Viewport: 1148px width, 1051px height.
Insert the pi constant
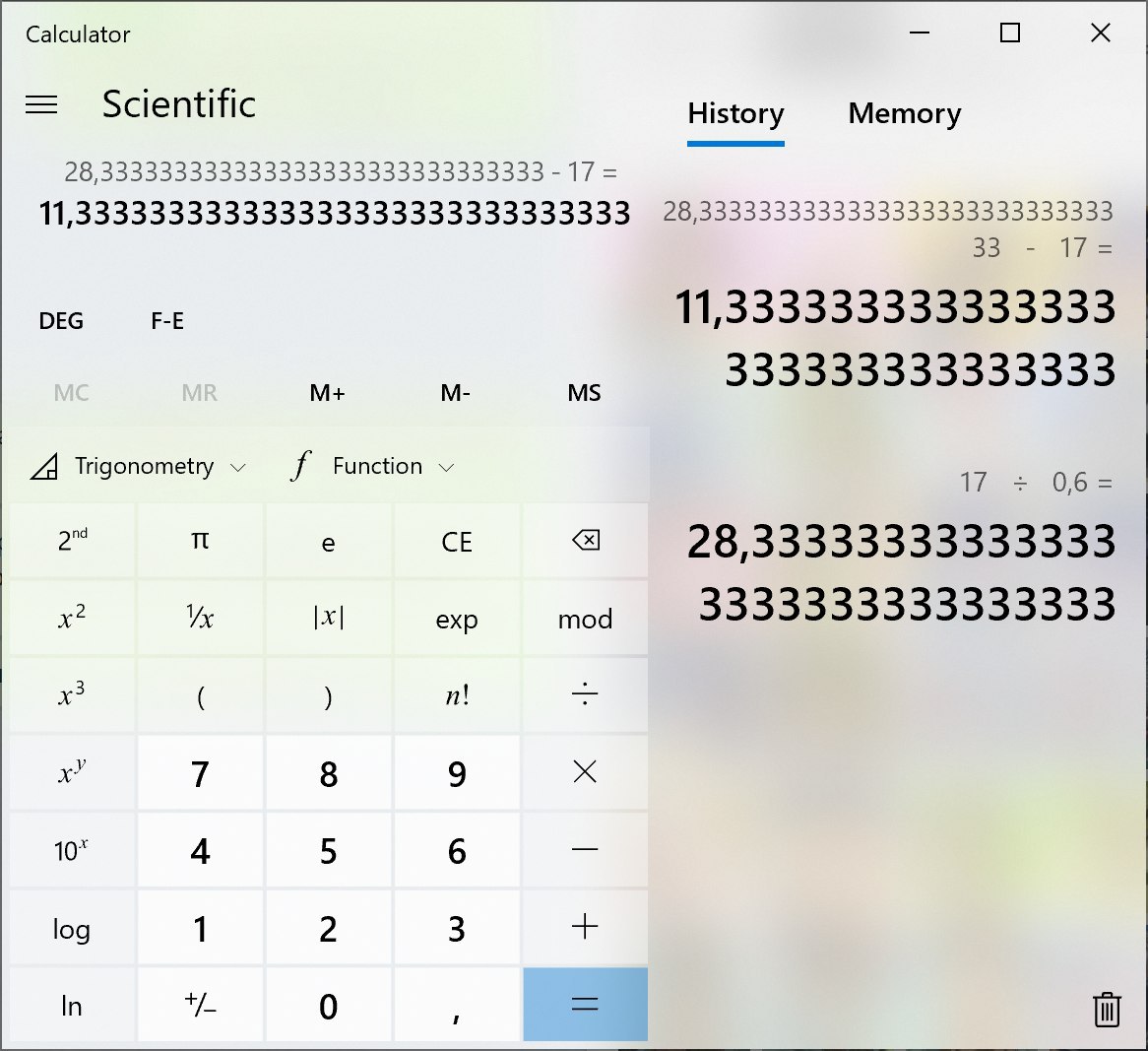coord(200,541)
